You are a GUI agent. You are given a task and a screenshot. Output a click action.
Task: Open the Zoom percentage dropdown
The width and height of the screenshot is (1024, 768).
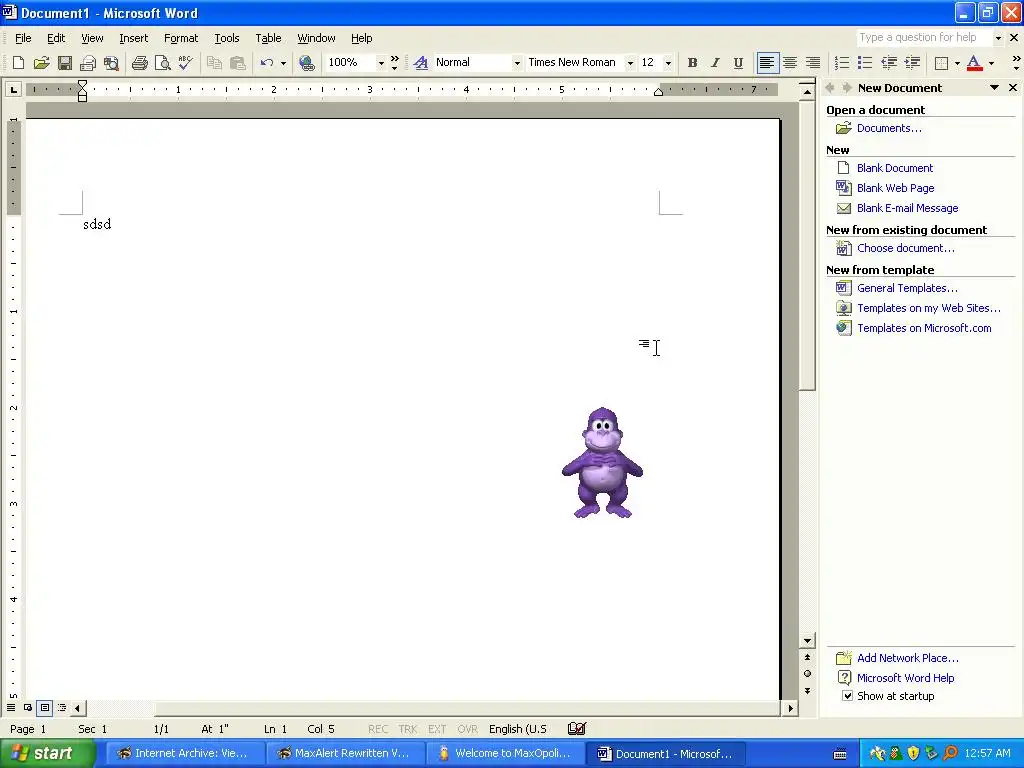[381, 63]
